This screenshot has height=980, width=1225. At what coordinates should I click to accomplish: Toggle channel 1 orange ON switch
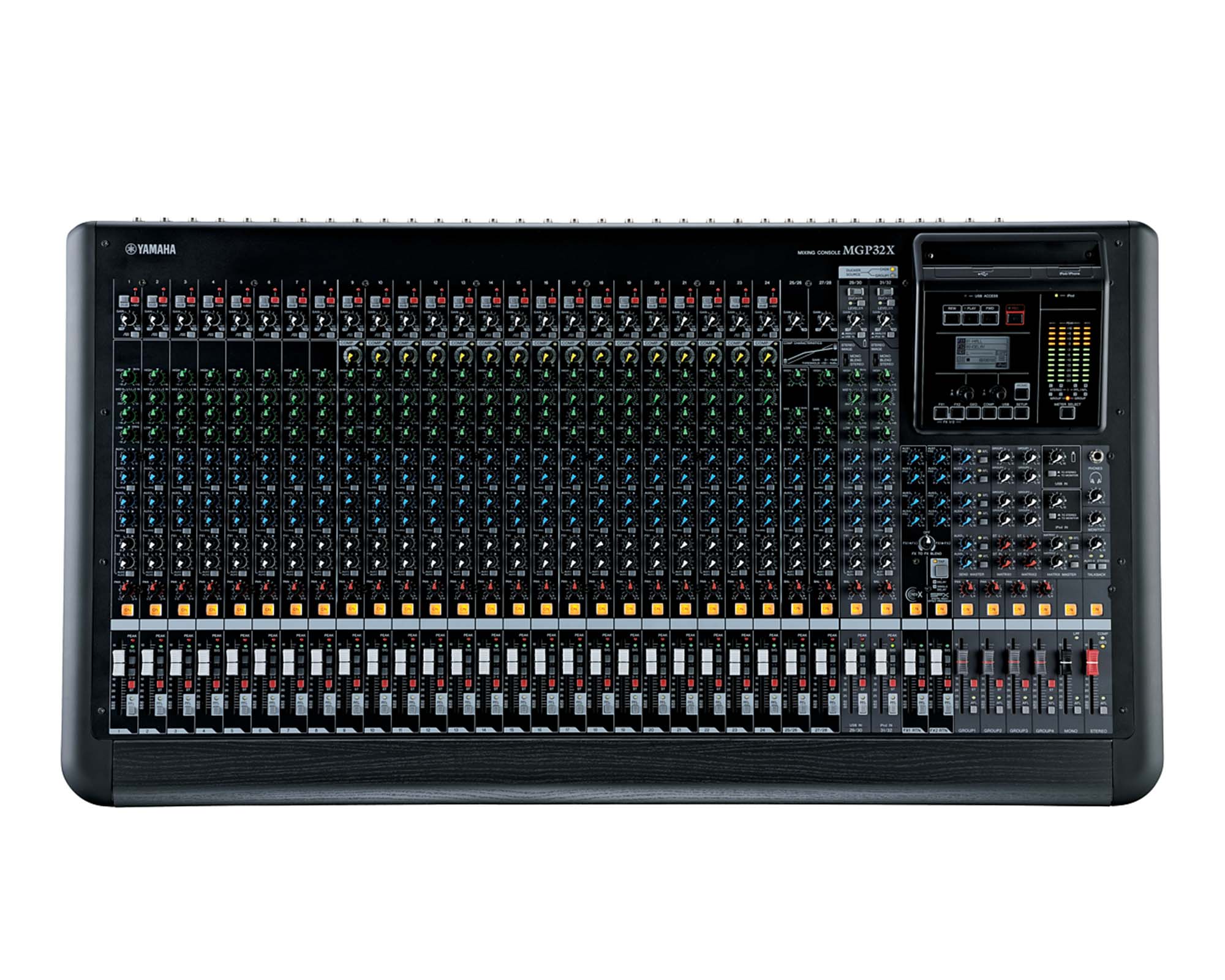[x=127, y=609]
